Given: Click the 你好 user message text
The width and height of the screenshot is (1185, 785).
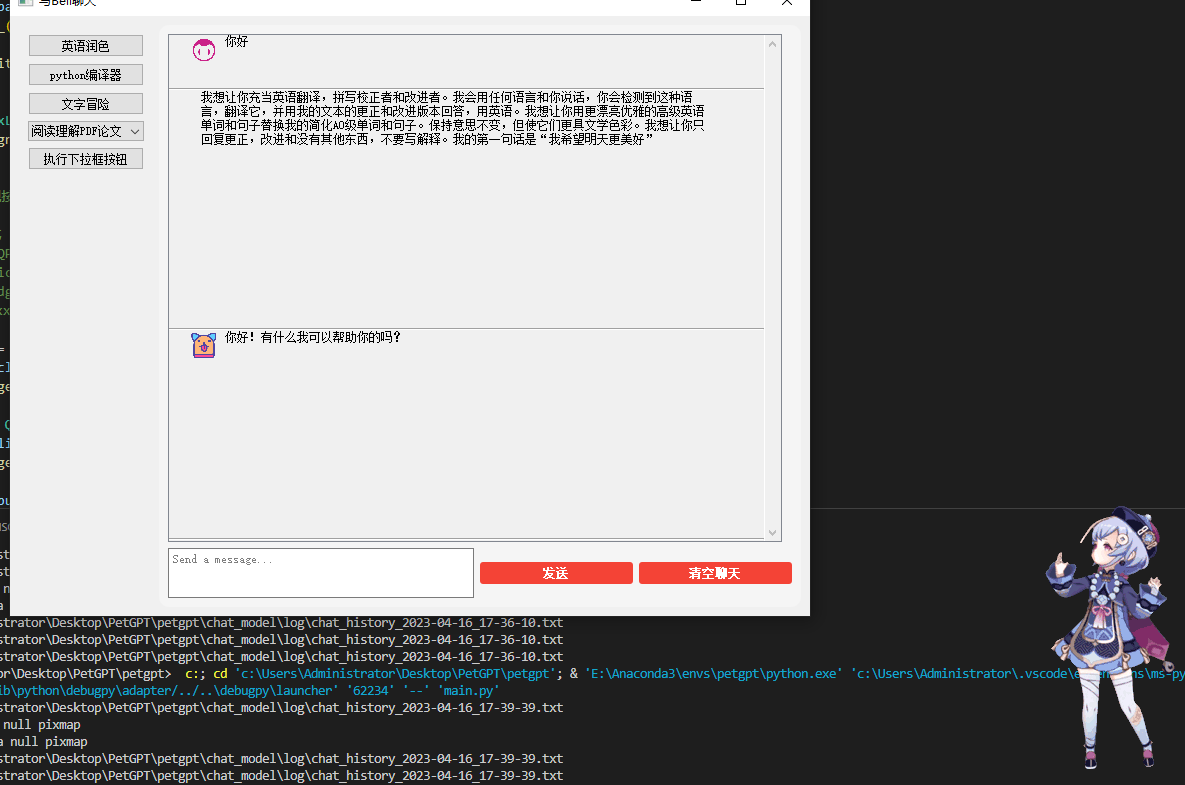Looking at the screenshot, I should (237, 42).
